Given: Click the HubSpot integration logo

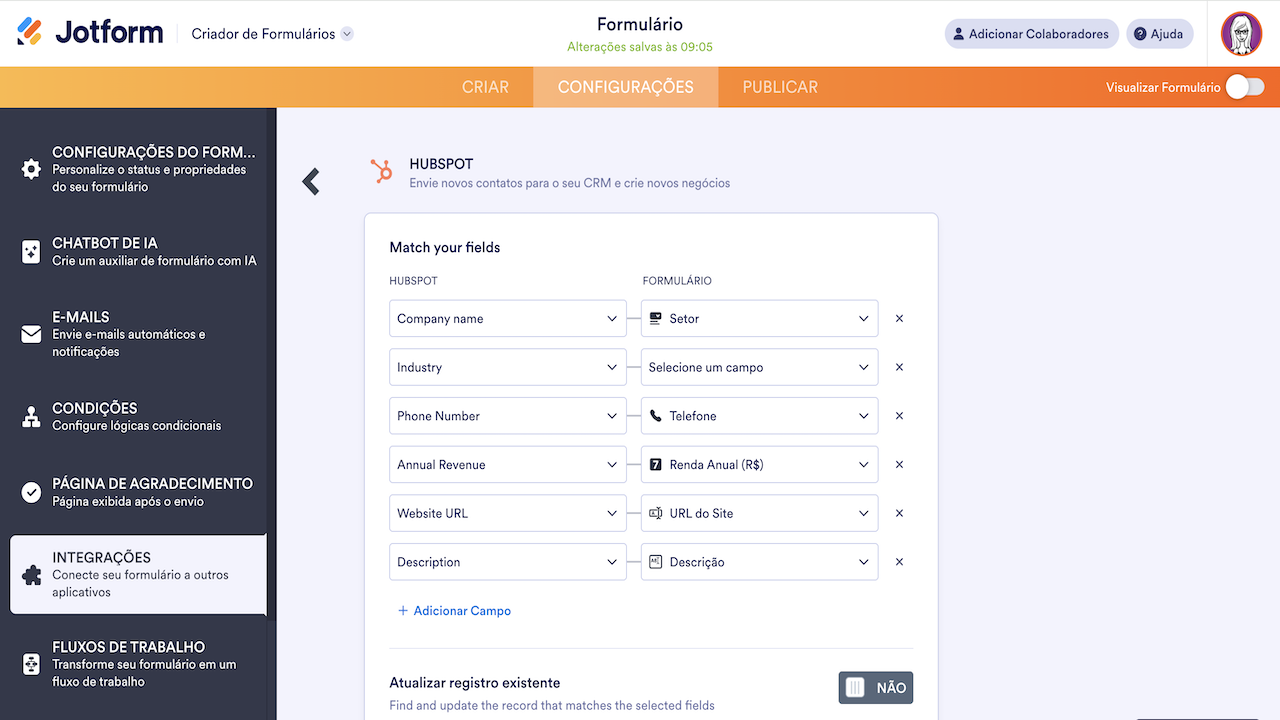Looking at the screenshot, I should [x=382, y=172].
